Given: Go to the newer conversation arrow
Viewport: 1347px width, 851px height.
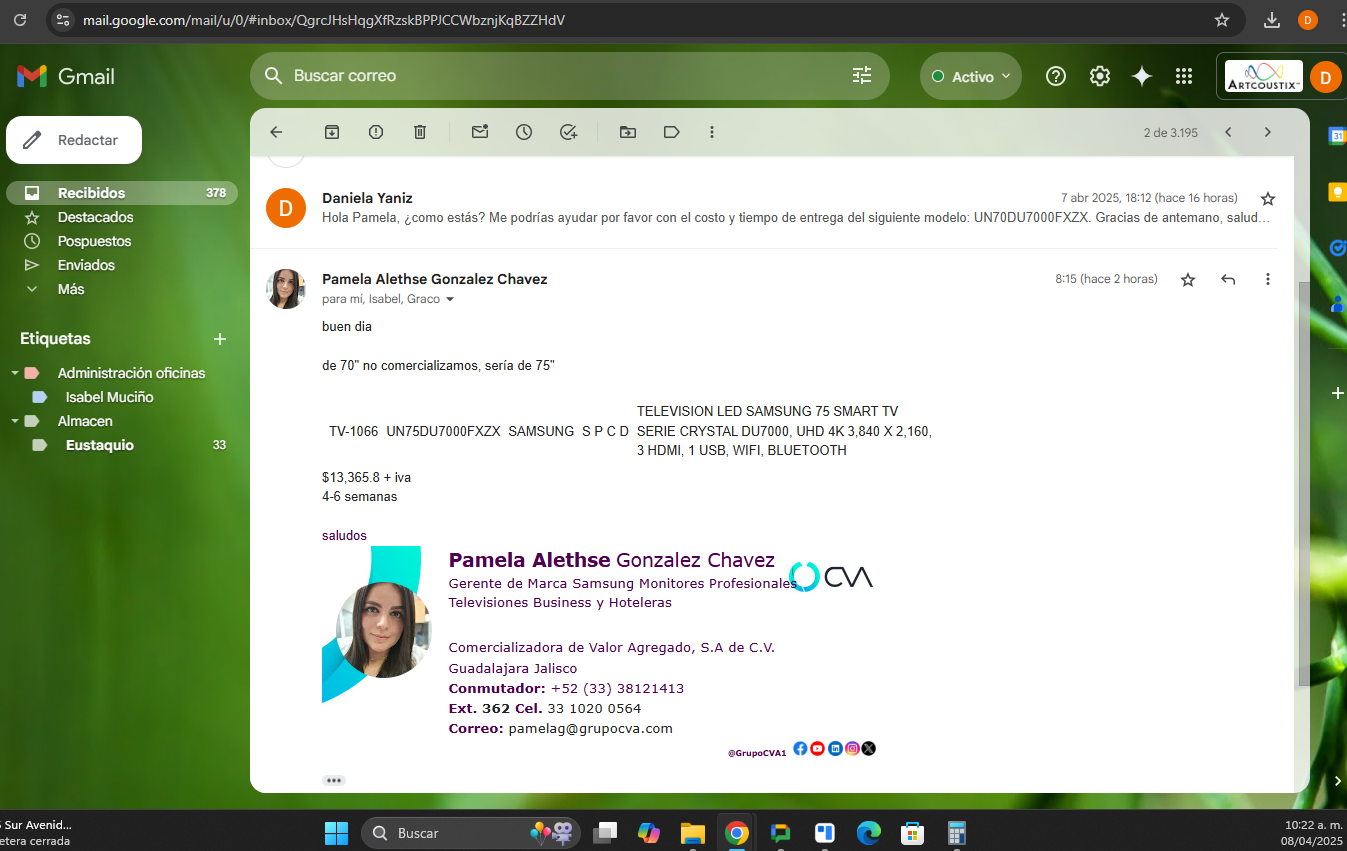Looking at the screenshot, I should pyautogui.click(x=1228, y=132).
